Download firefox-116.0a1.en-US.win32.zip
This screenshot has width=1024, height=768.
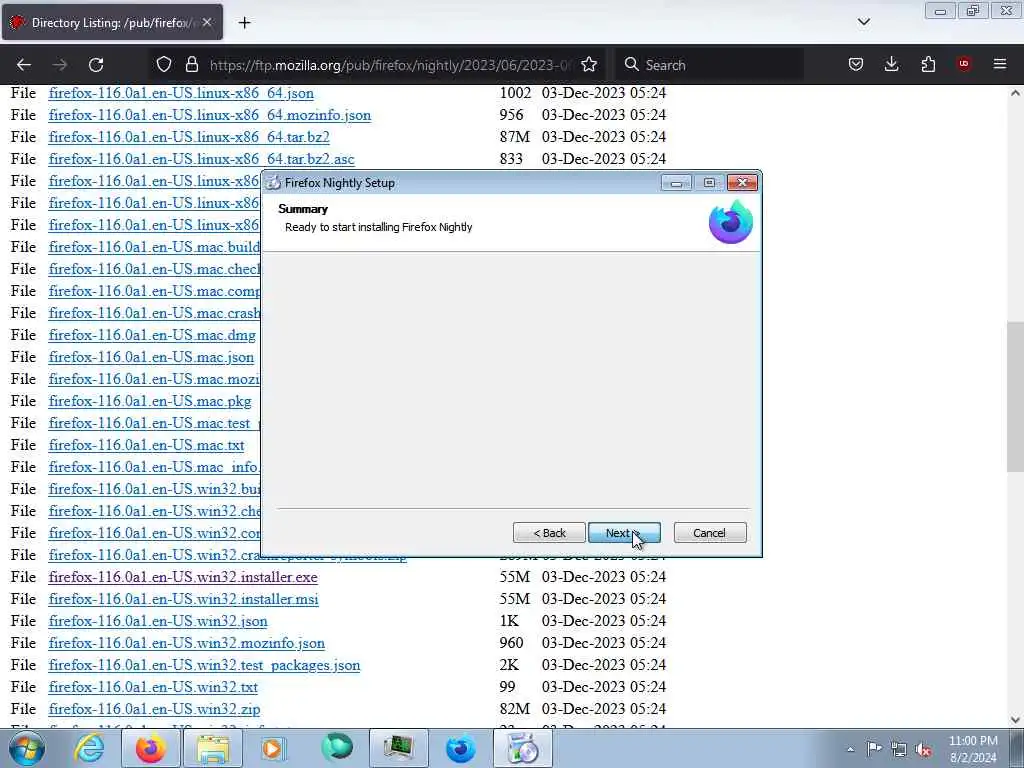(x=154, y=709)
